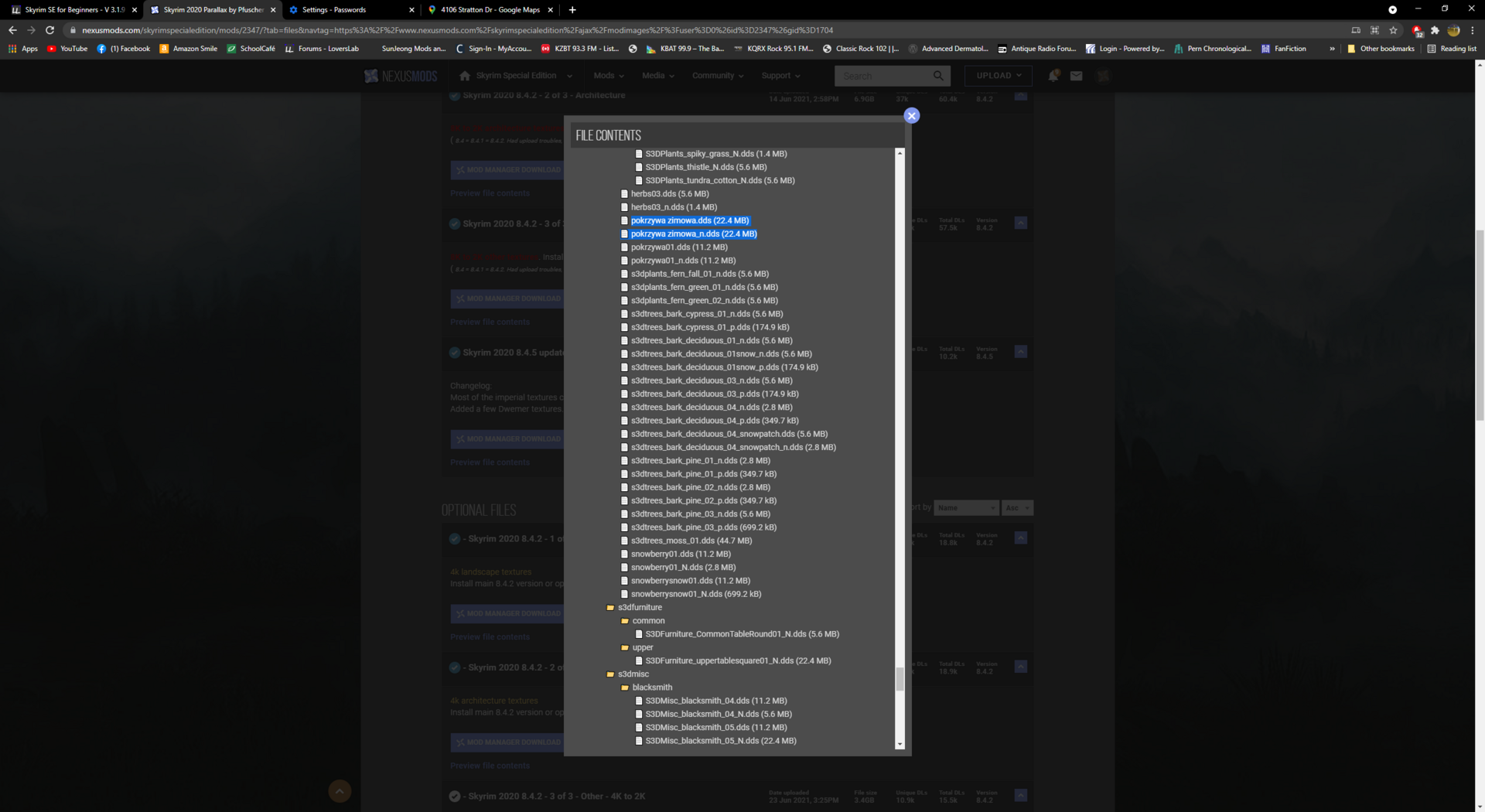Click the folder icon of s3dmisc
The width and height of the screenshot is (1485, 812).
[610, 674]
